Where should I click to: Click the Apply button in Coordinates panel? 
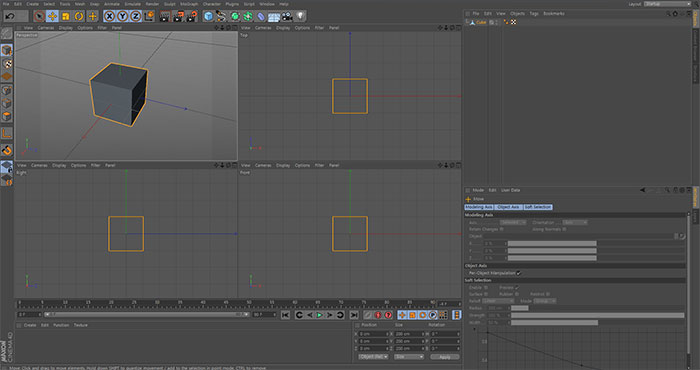pyautogui.click(x=445, y=357)
